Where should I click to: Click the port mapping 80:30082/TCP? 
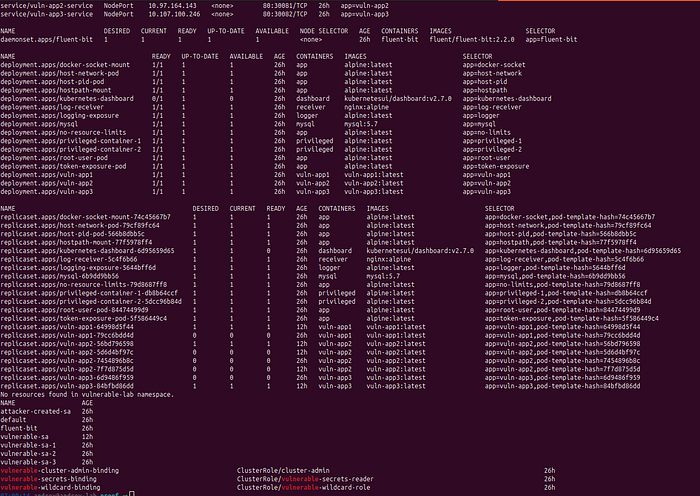(285, 14)
